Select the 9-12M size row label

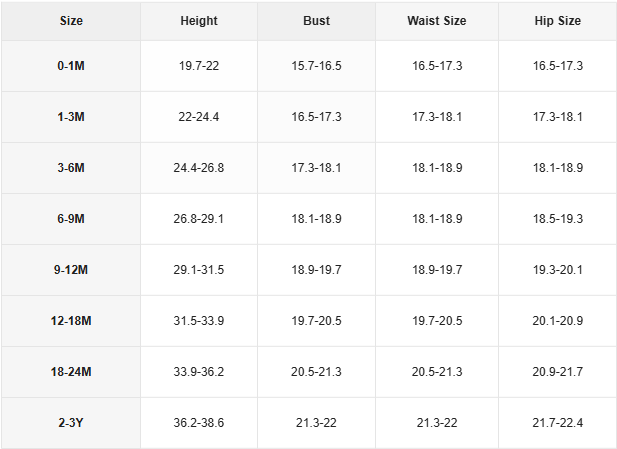coord(71,270)
